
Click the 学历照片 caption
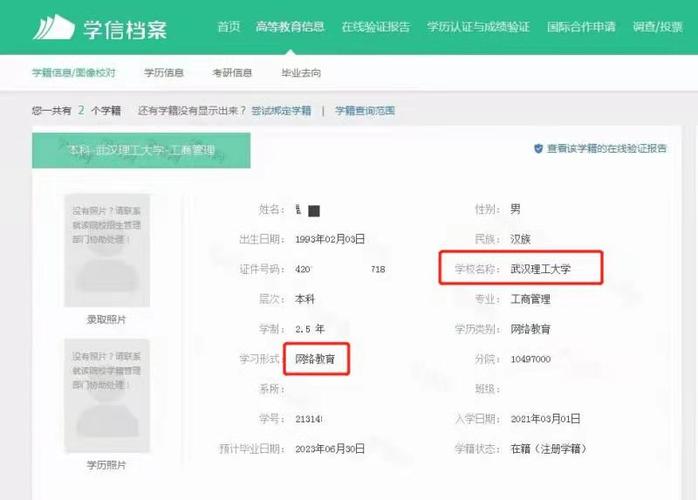(x=106, y=465)
